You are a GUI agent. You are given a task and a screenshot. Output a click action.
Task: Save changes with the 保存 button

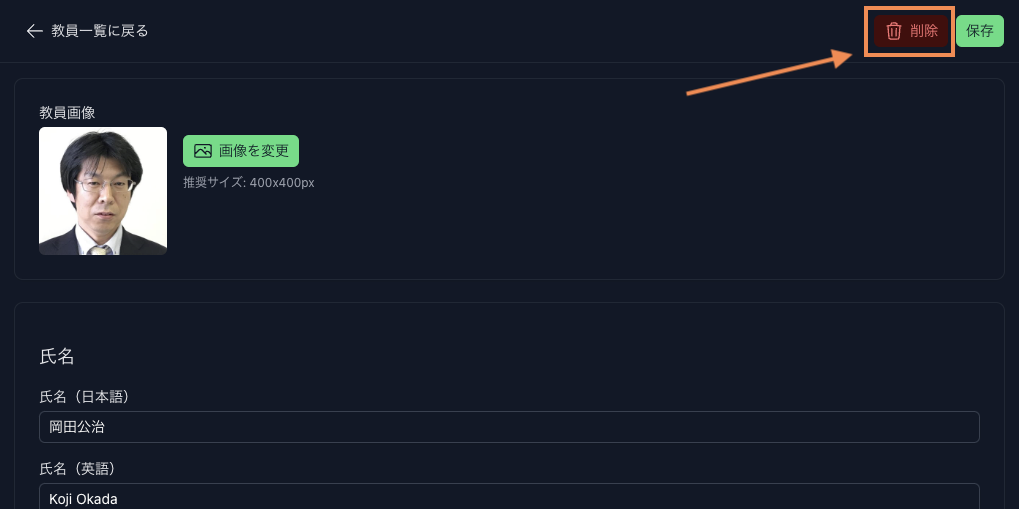click(979, 31)
